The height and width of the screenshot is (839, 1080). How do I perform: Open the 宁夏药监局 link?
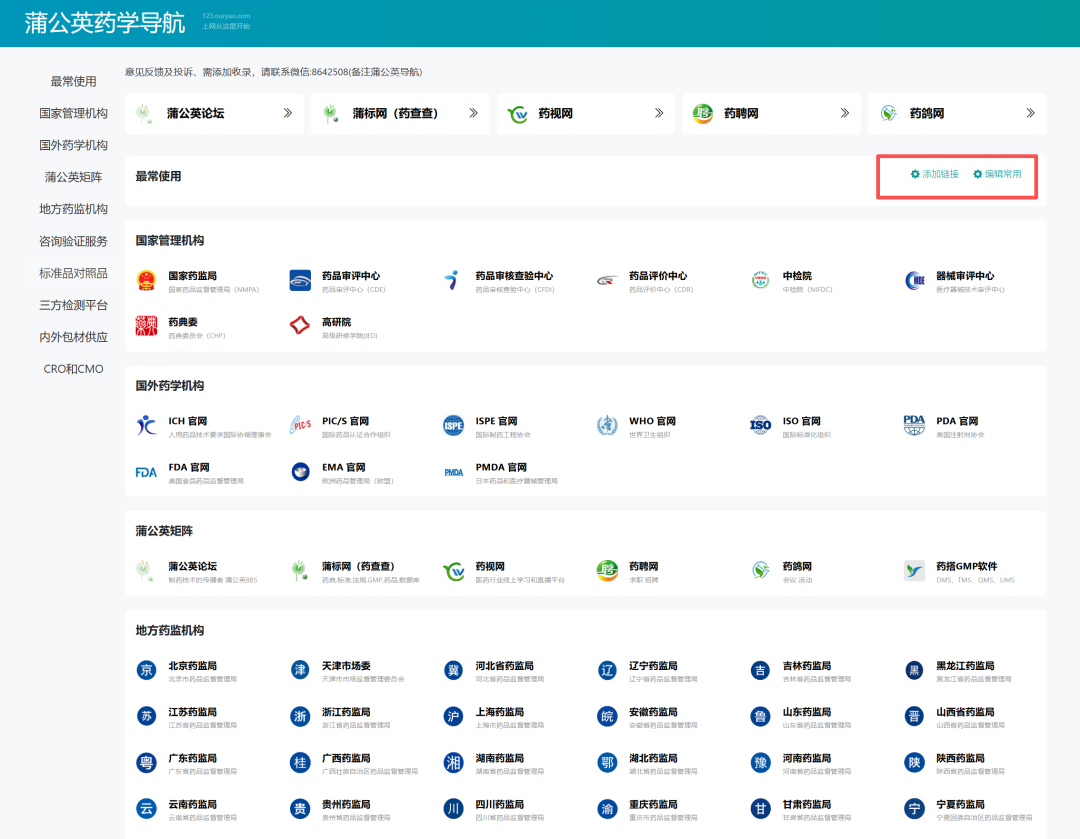point(960,804)
